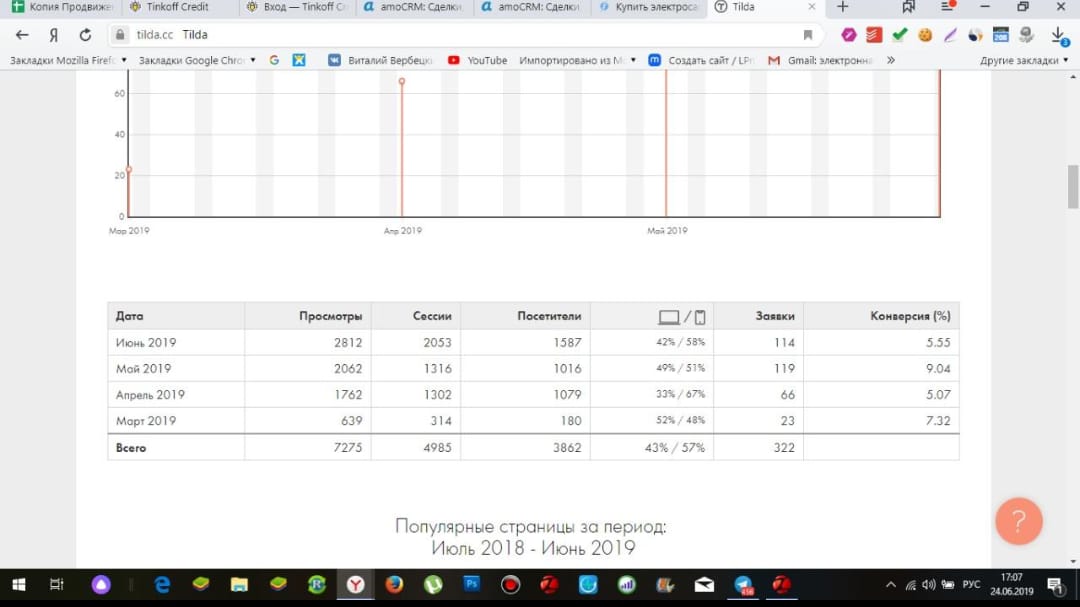Open Photoshop from the taskbar
This screenshot has height=607, width=1080.
point(472,584)
